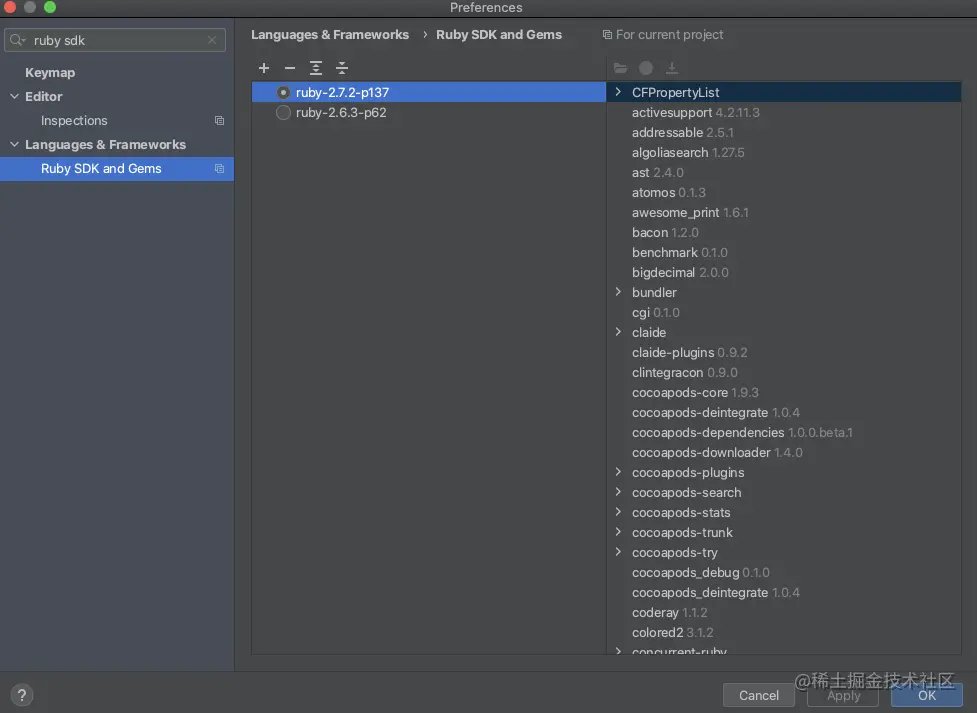
Task: Open help with question mark button
Action: point(22,695)
